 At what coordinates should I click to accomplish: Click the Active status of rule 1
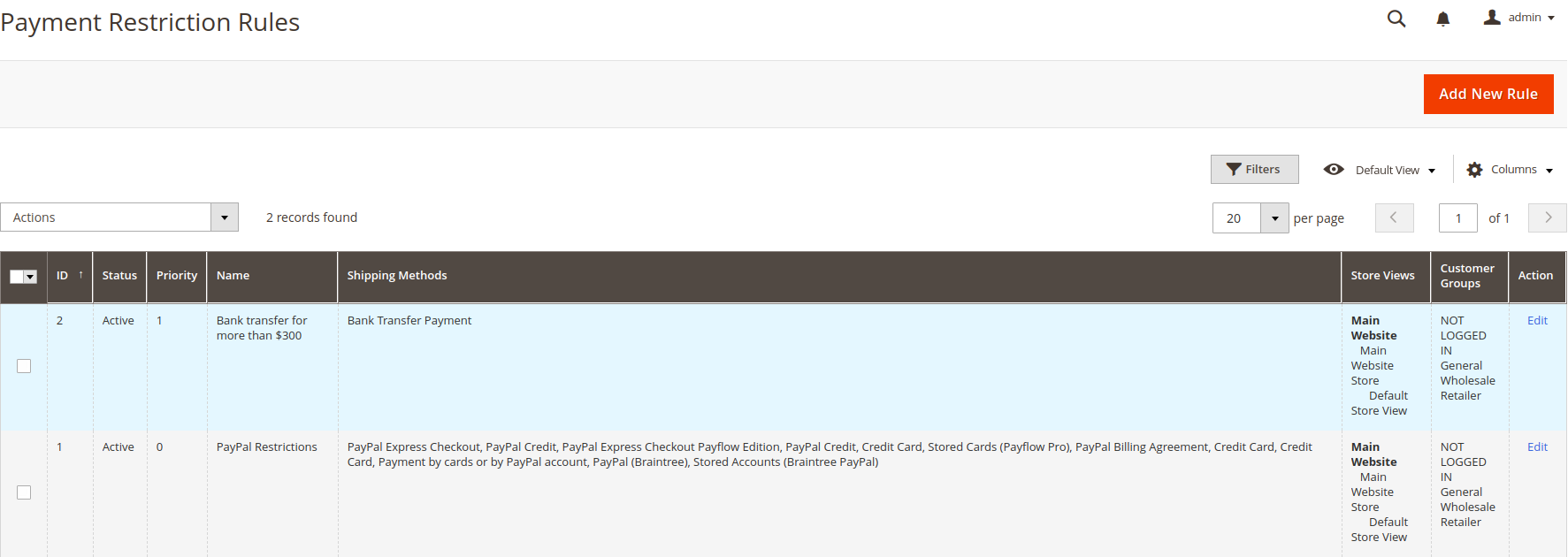tap(119, 447)
